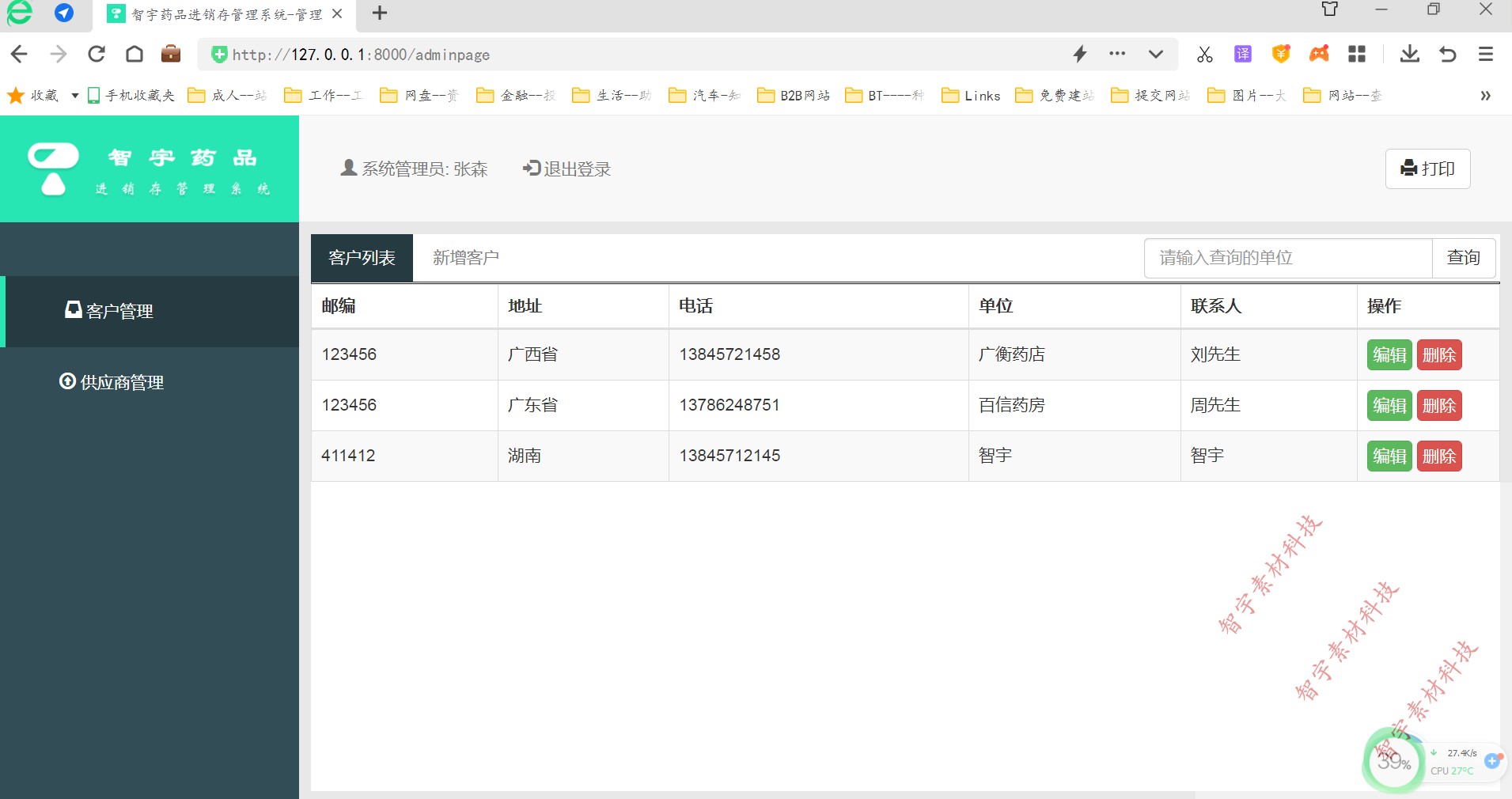Click the 39% memory accelerator ball
The image size is (1512, 799).
click(x=1393, y=762)
